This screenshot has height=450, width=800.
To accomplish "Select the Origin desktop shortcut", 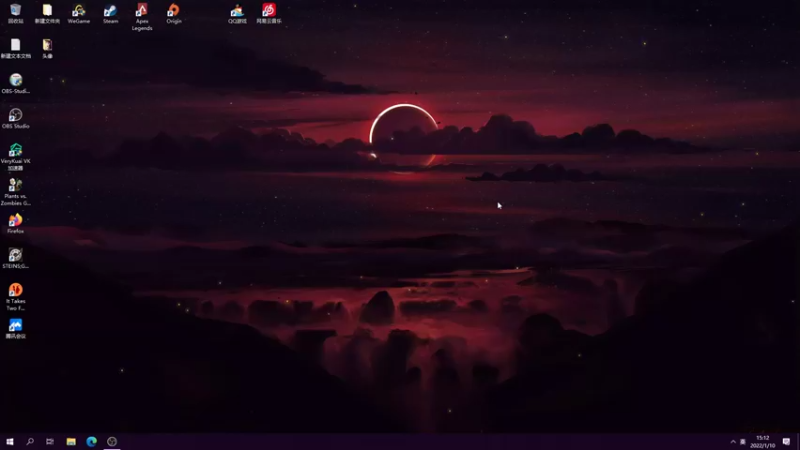I will [173, 14].
